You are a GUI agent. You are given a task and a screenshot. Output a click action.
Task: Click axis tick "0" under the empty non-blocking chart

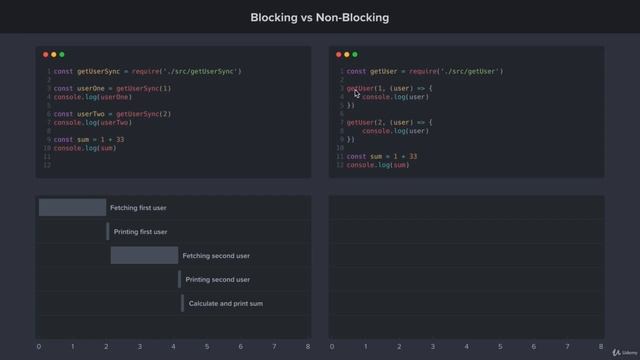click(x=332, y=347)
